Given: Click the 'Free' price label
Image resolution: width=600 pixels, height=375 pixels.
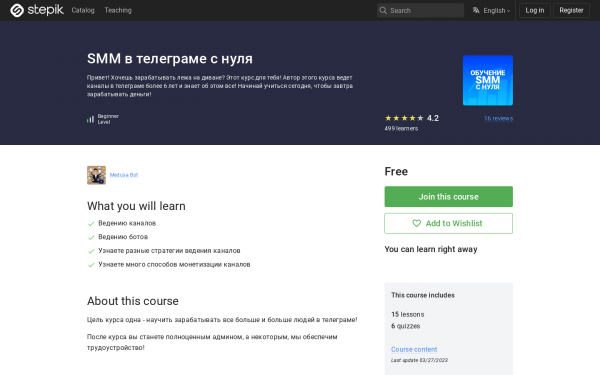Looking at the screenshot, I should tap(396, 171).
